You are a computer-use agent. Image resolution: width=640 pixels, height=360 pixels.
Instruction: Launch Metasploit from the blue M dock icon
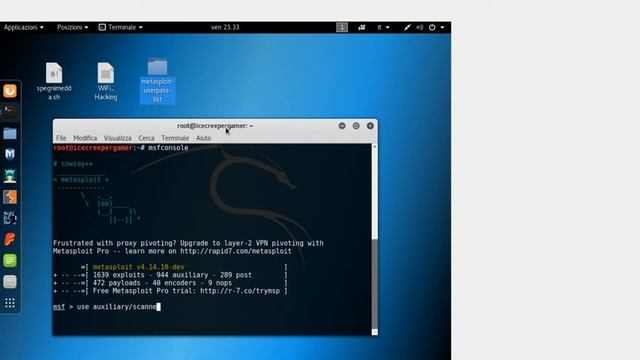tap(10, 154)
